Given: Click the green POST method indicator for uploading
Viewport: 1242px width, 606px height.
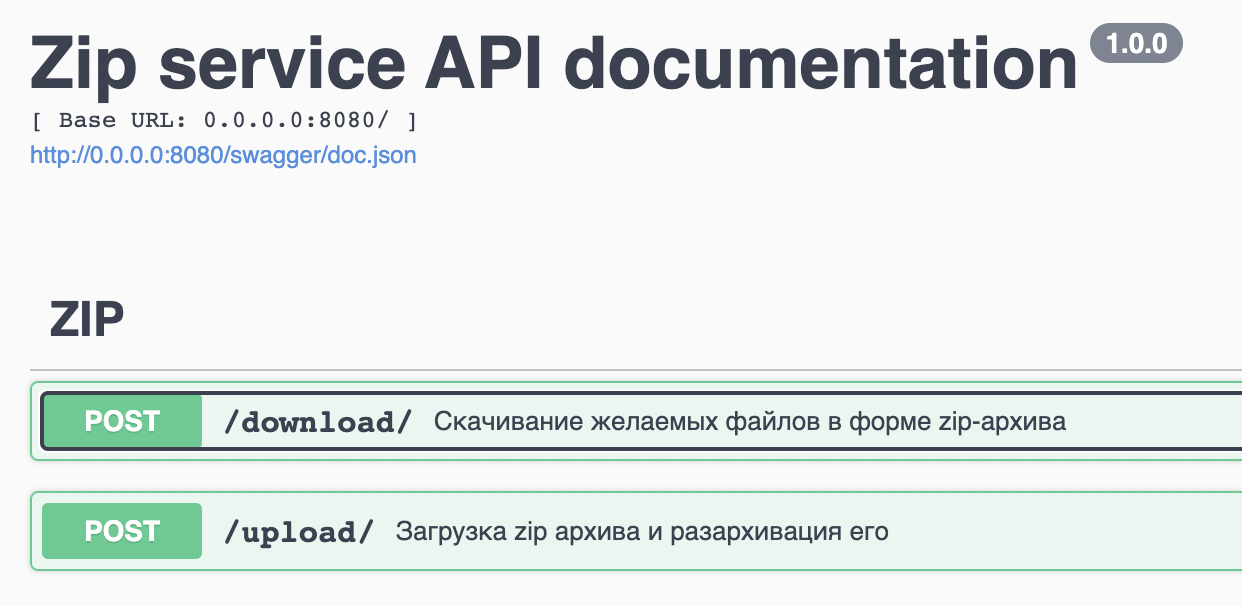Looking at the screenshot, I should click(x=121, y=531).
